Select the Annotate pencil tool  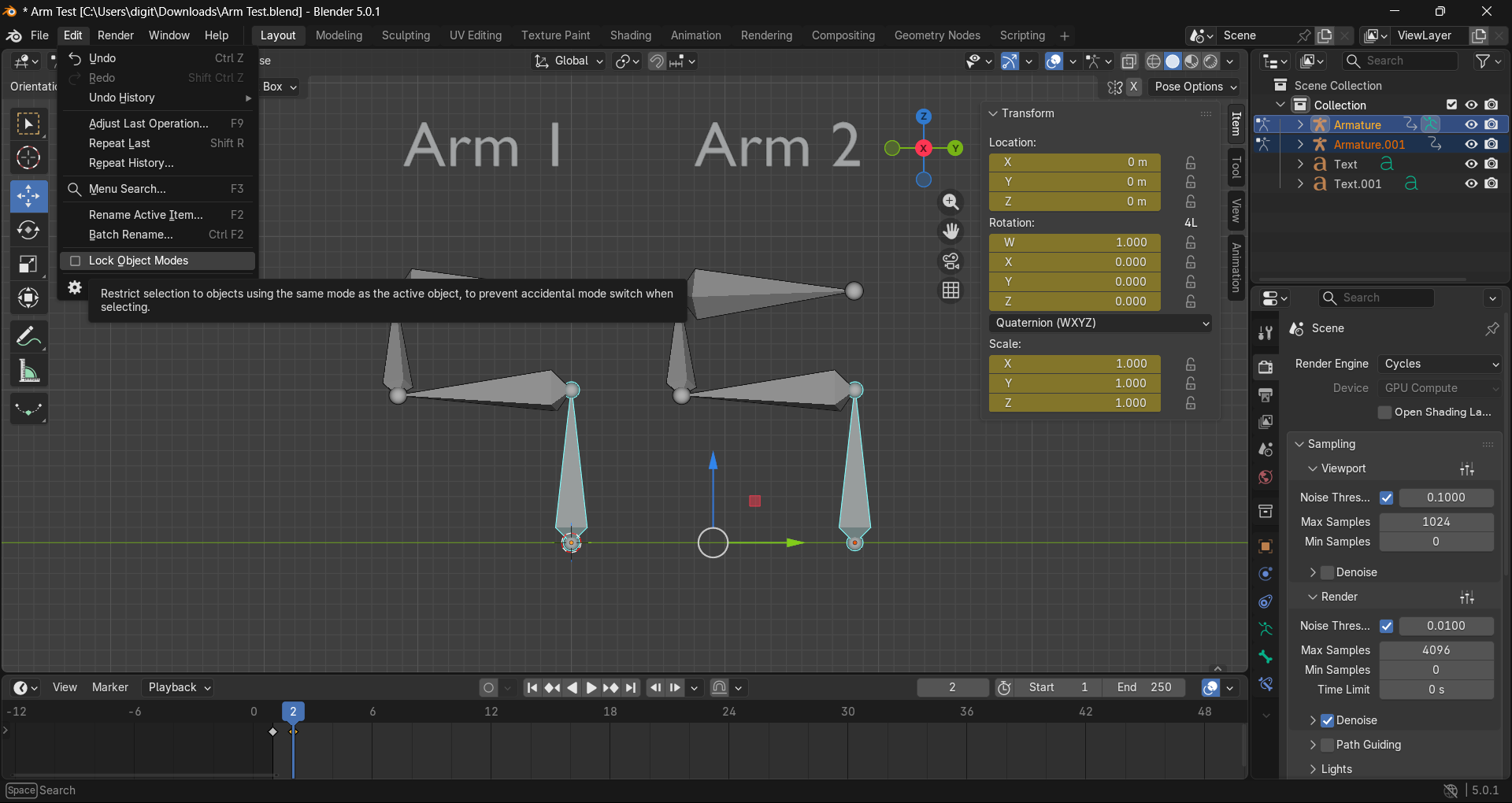[x=28, y=337]
